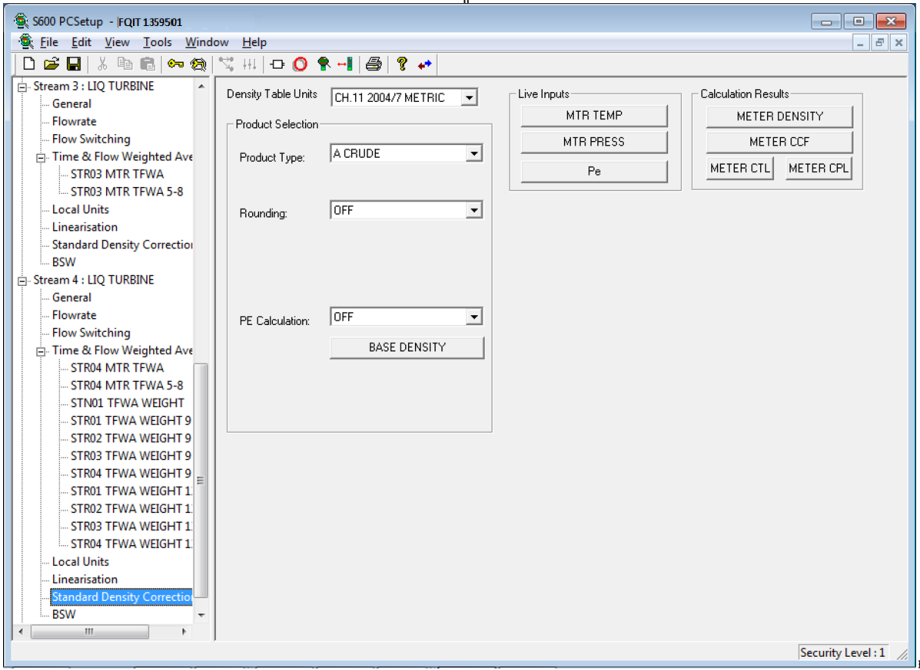920x670 pixels.
Task: Open the Product Type dropdown
Action: [x=474, y=154]
